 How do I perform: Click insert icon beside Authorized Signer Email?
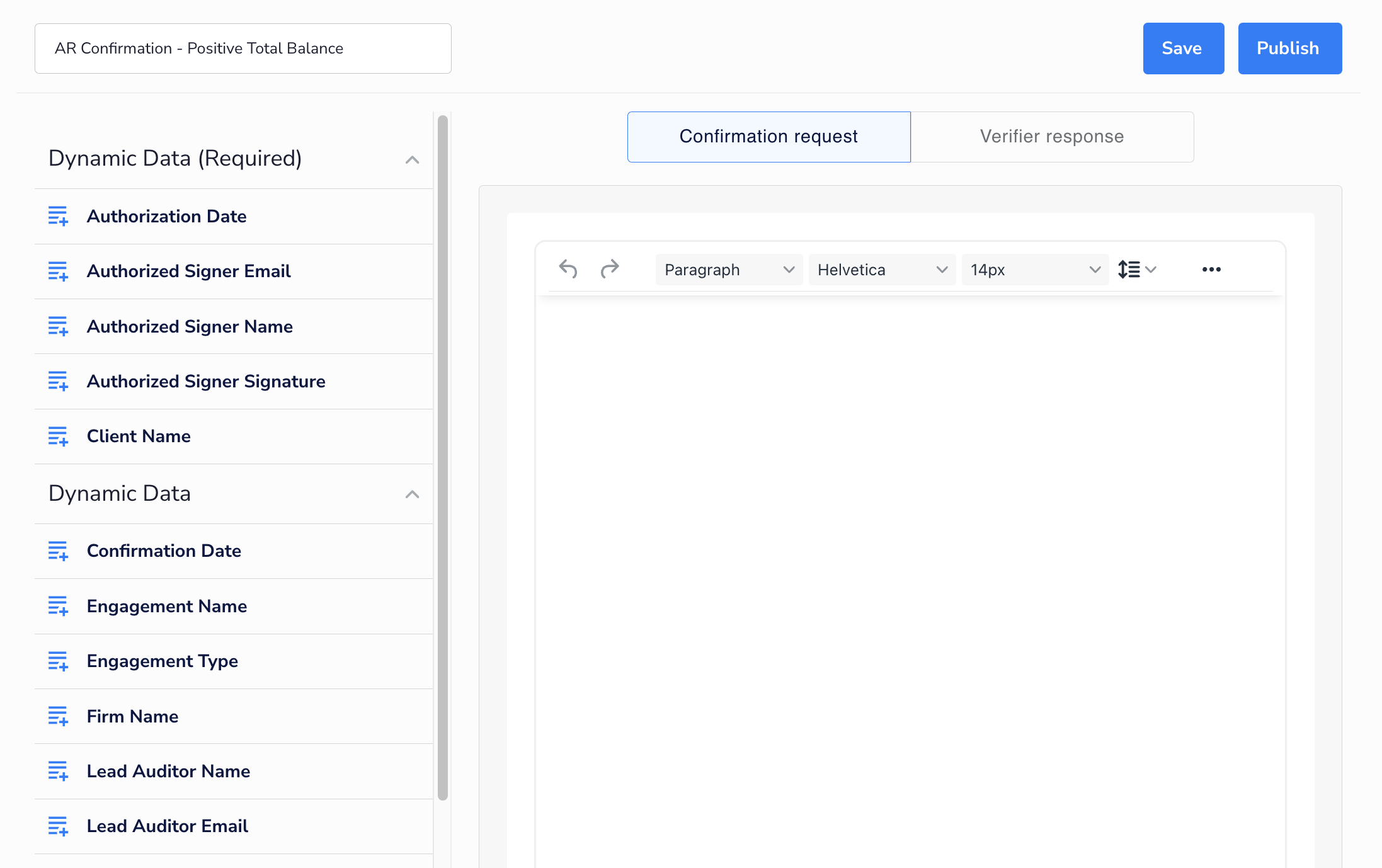58,271
